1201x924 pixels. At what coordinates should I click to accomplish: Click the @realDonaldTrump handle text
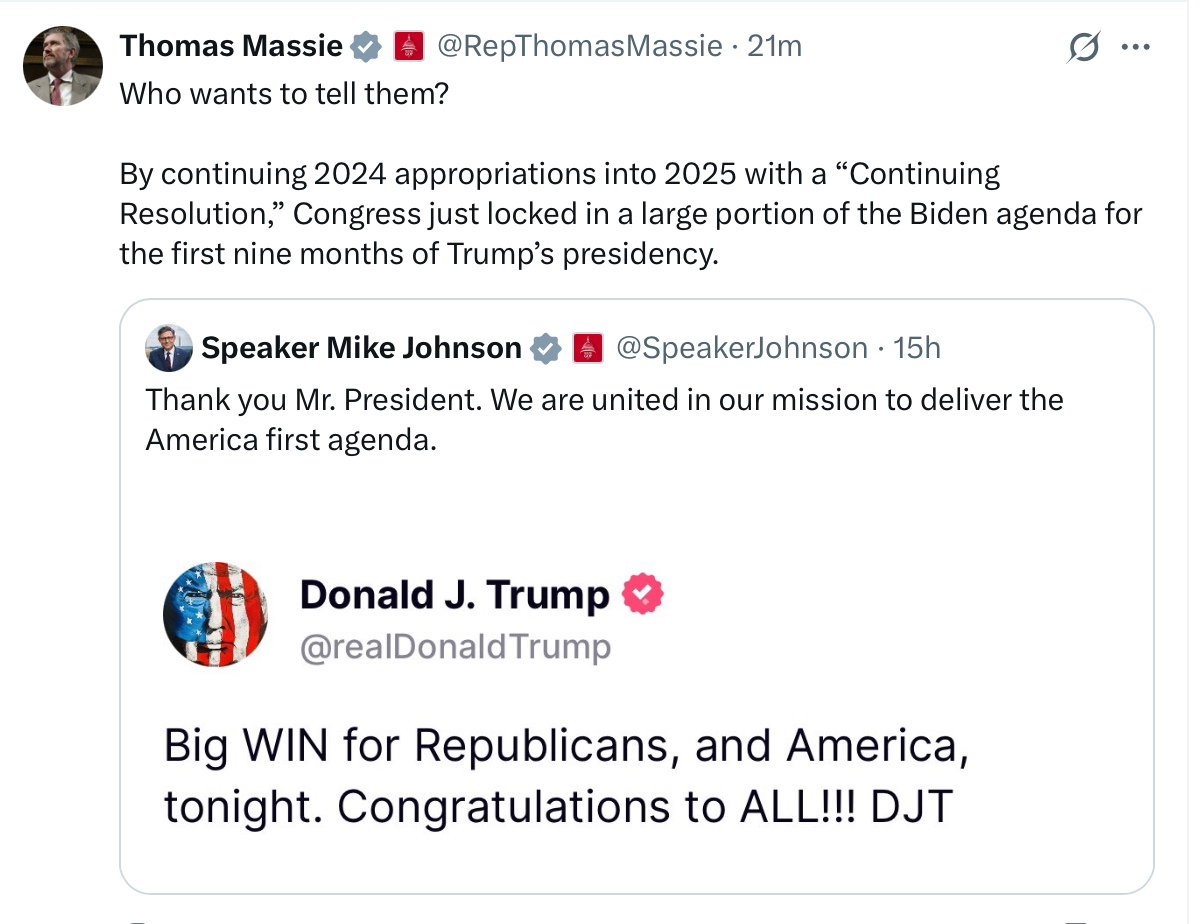[x=455, y=647]
